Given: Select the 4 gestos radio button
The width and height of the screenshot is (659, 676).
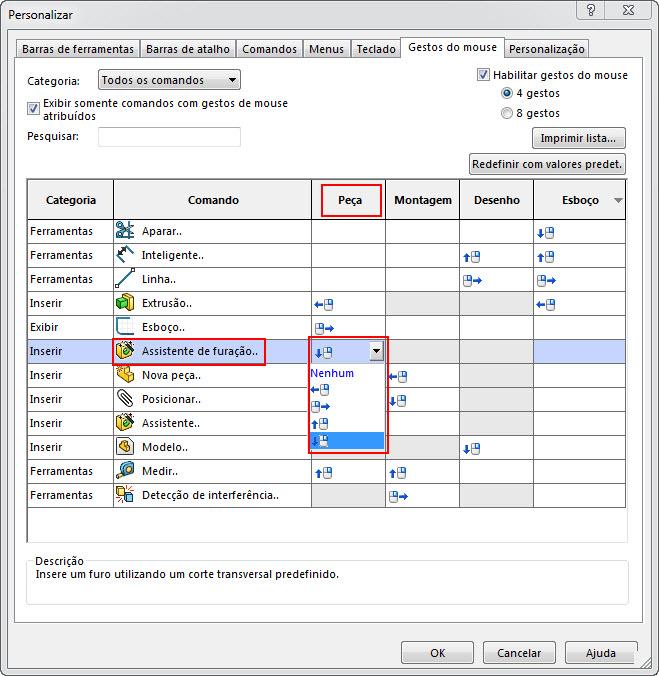Looking at the screenshot, I should click(x=507, y=93).
